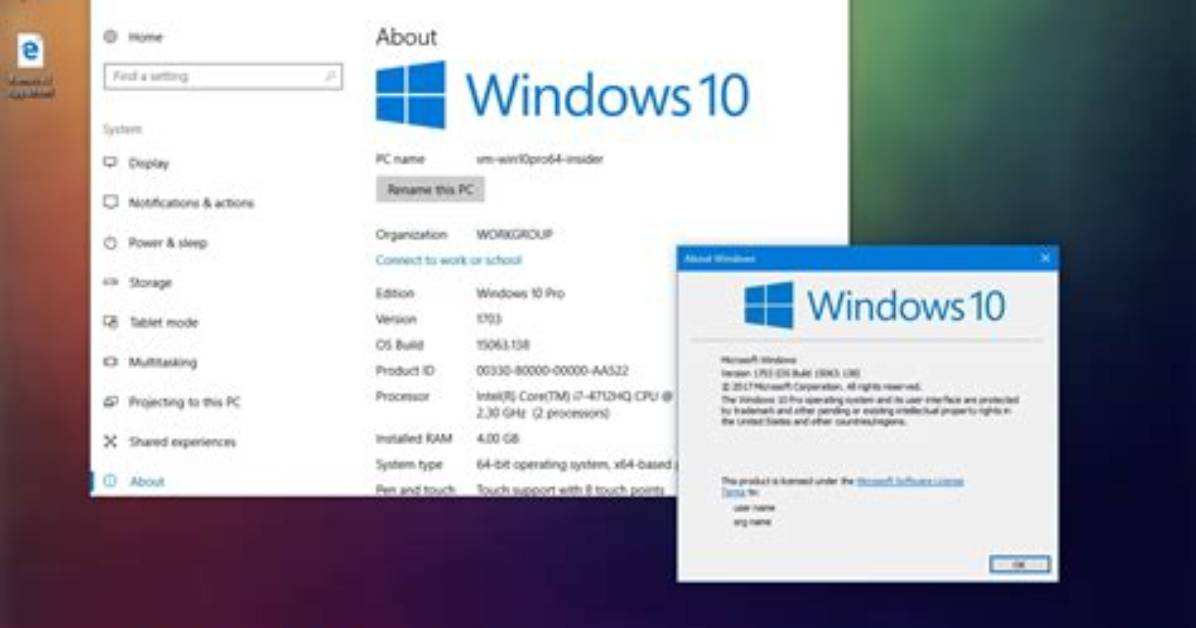Screen dimensions: 1196x628
Task: Click the user name line in dialog
Action: coord(754,508)
